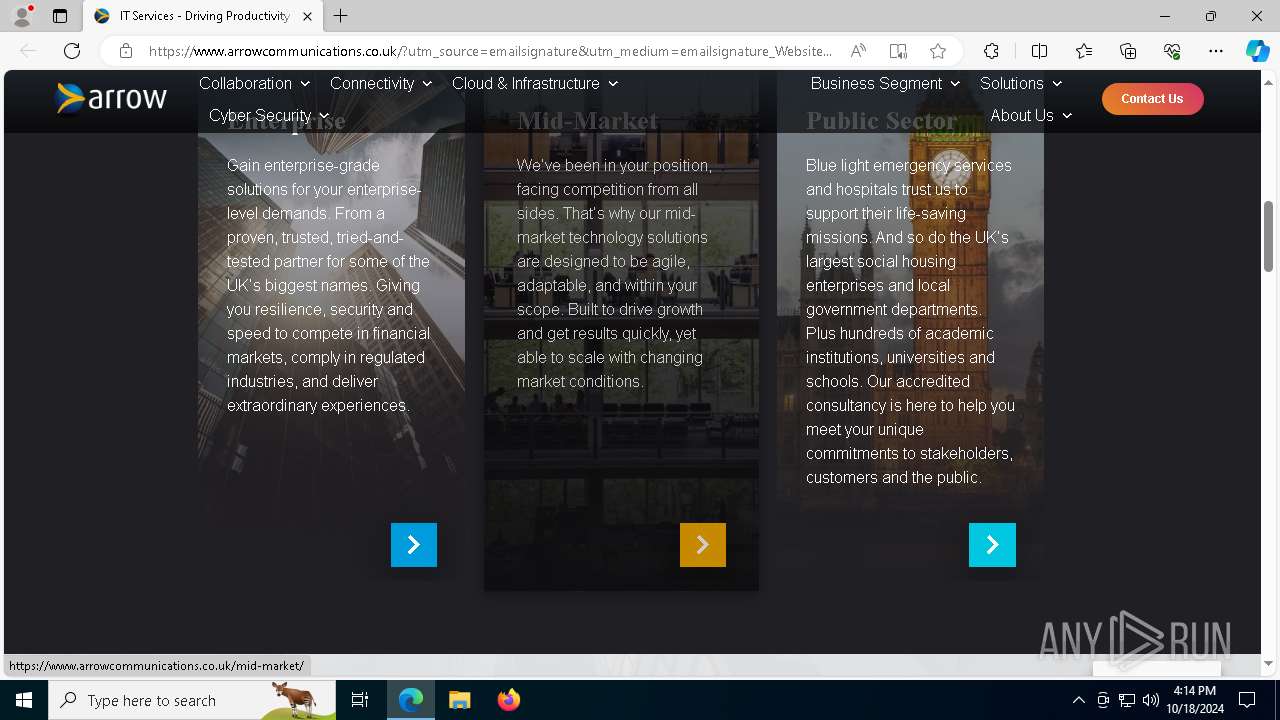Expand About Us menu
1280x720 pixels.
pos(1031,115)
